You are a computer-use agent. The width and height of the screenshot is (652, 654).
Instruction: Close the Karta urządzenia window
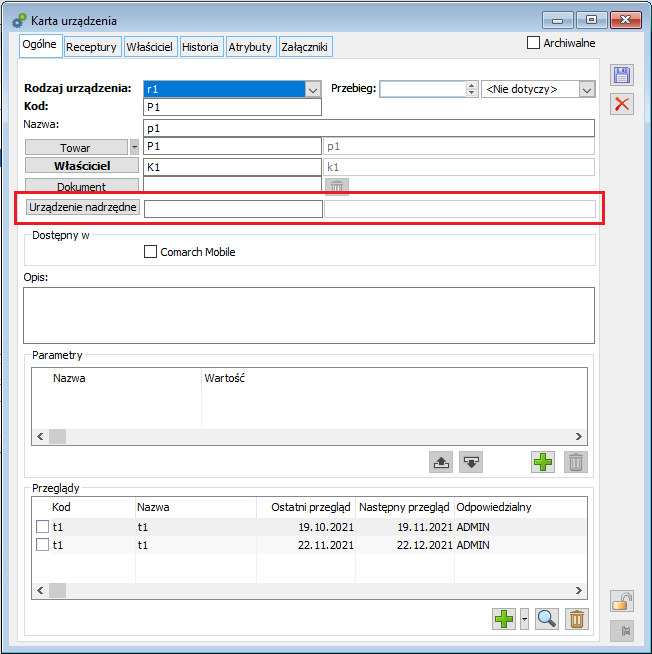625,20
